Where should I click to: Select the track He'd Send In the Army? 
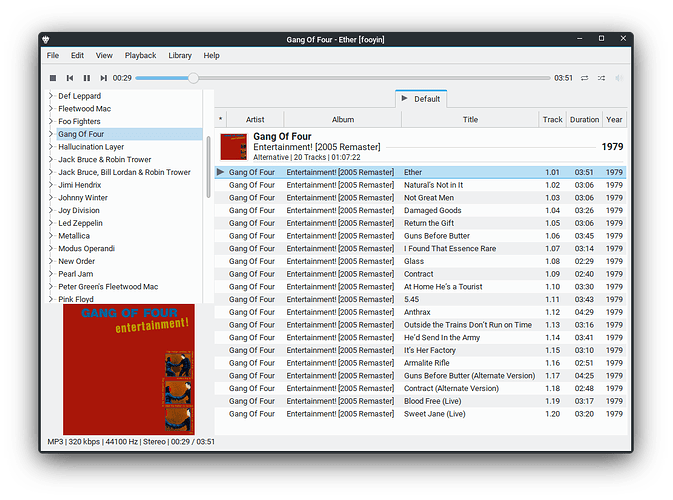(x=421, y=337)
